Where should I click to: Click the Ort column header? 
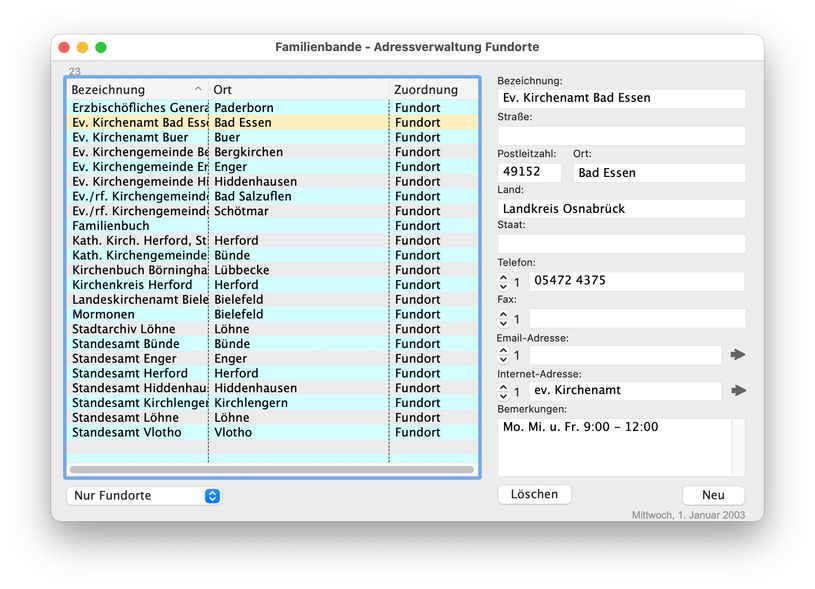pyautogui.click(x=297, y=90)
